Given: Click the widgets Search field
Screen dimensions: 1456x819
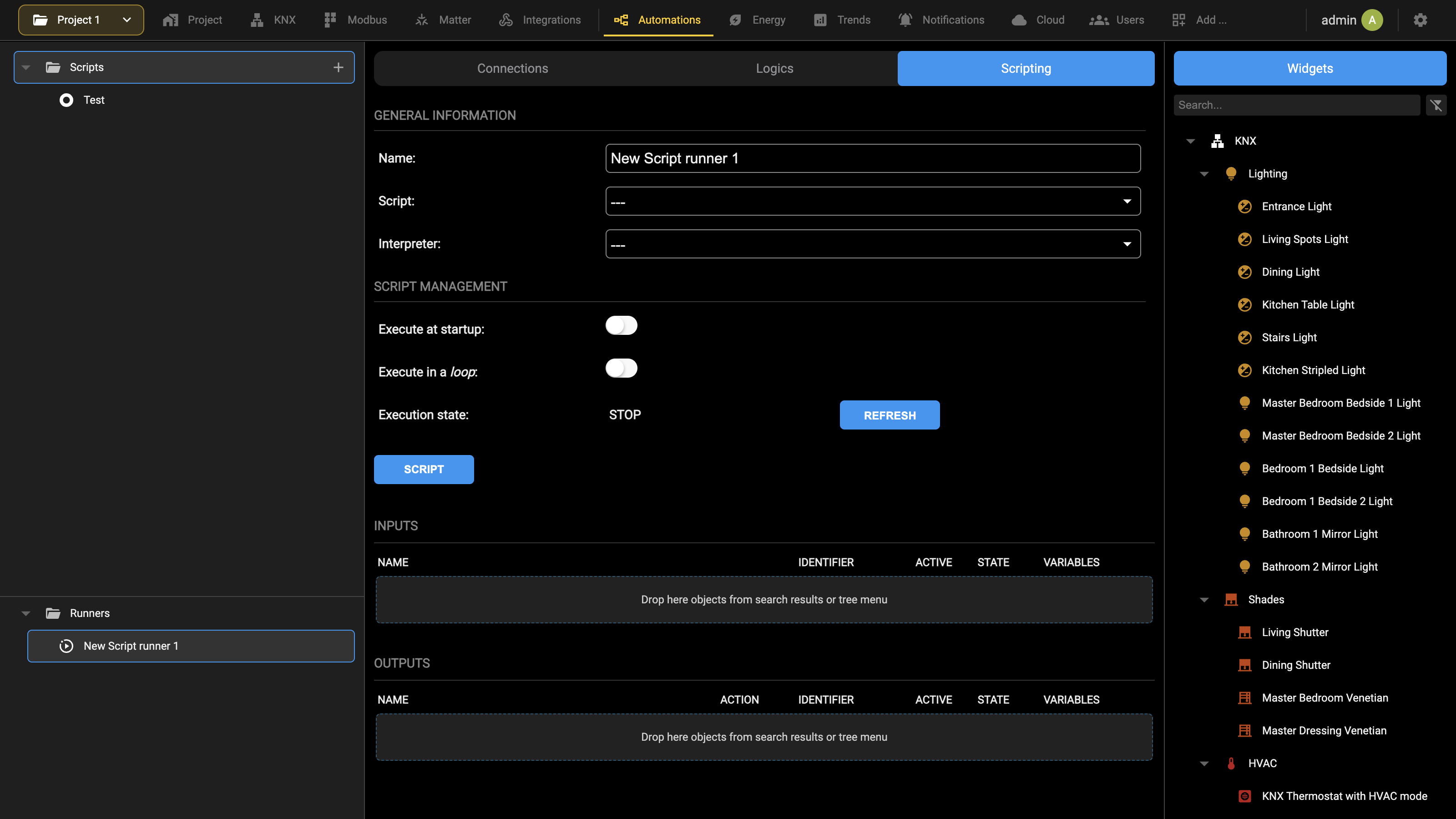Looking at the screenshot, I should (1297, 105).
